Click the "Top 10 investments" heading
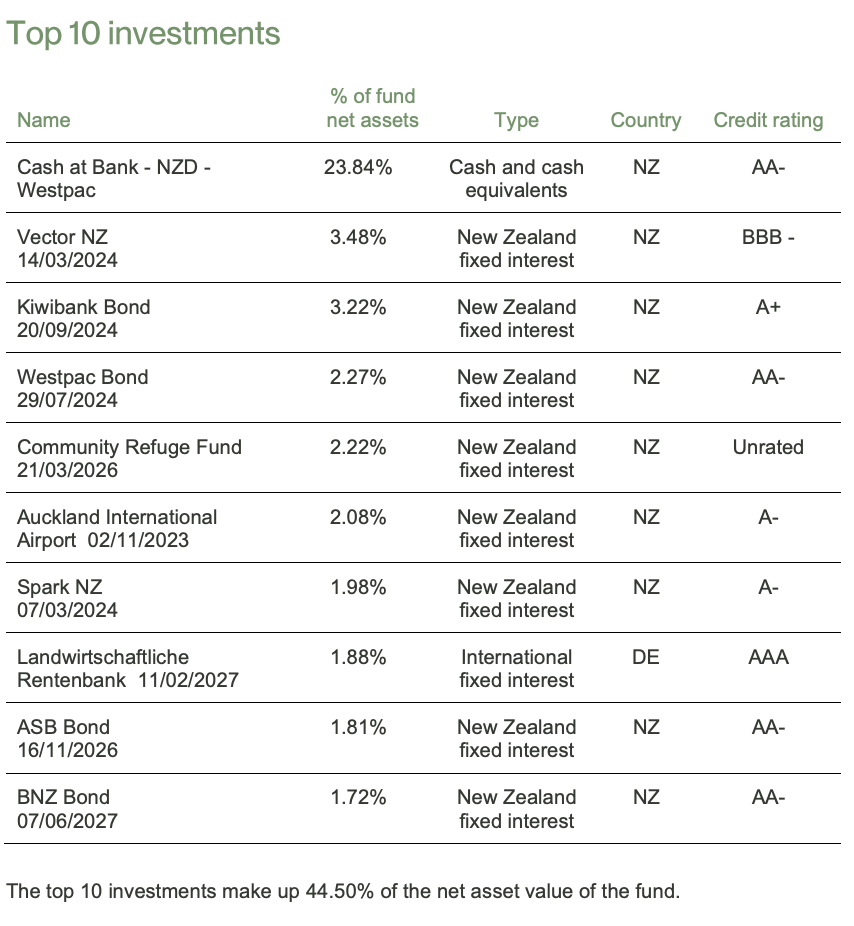 click(144, 33)
